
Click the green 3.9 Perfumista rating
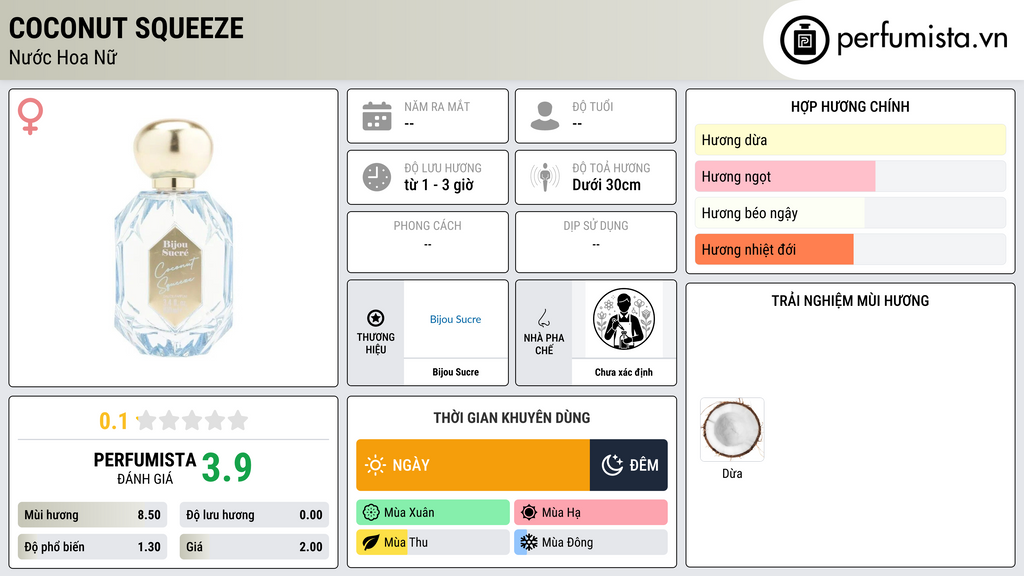tap(226, 468)
